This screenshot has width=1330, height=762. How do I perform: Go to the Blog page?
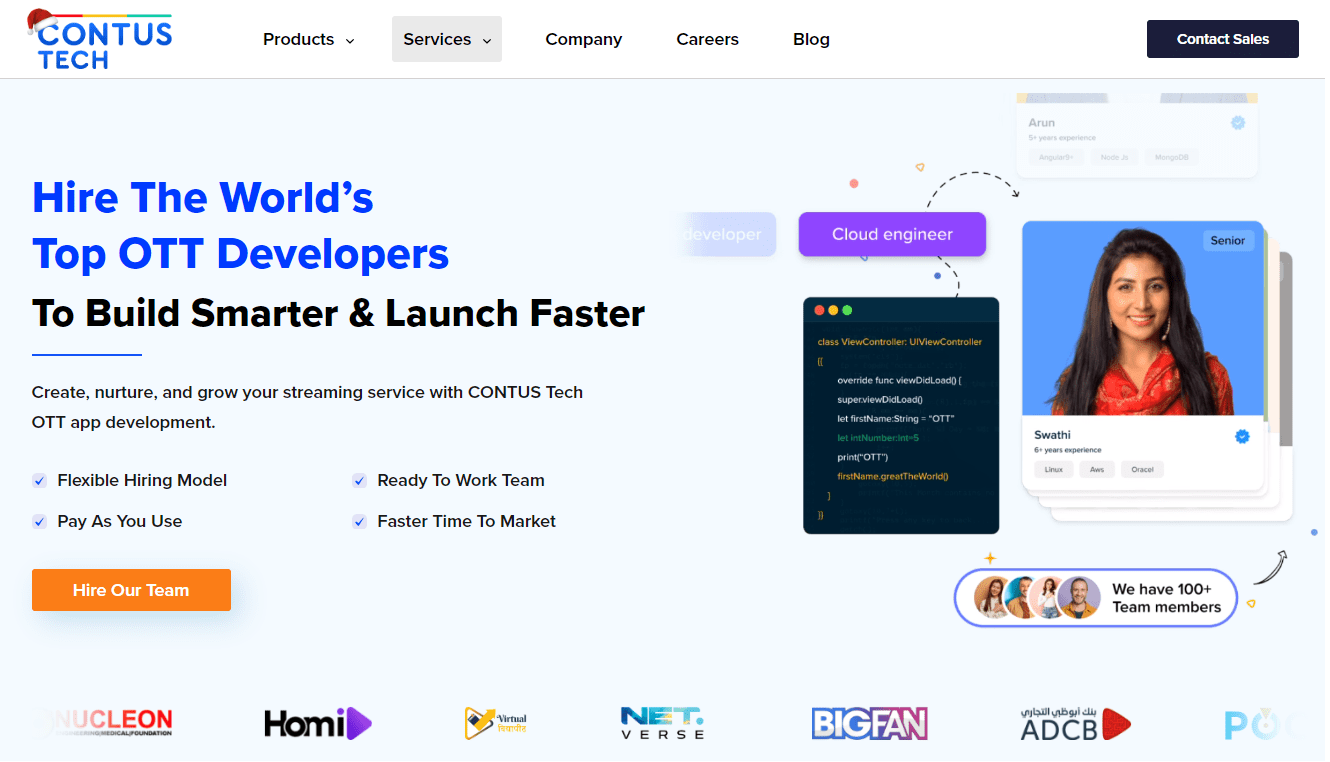coord(811,39)
